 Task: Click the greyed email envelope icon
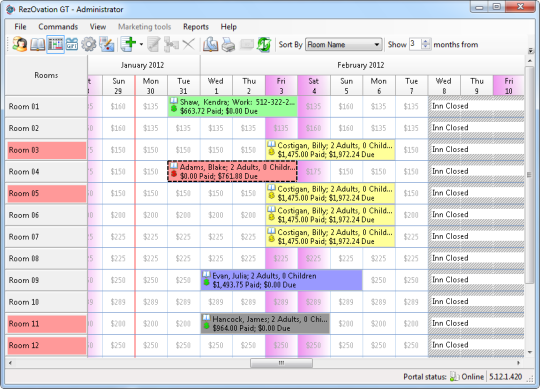click(x=247, y=44)
